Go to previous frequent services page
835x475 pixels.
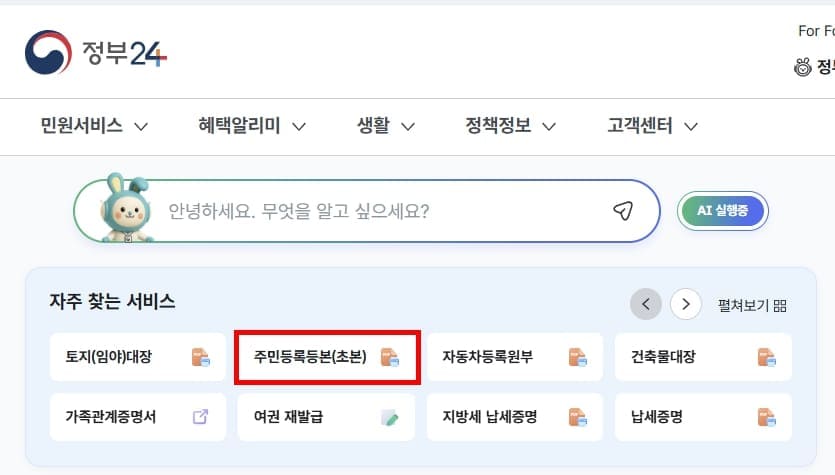646,304
